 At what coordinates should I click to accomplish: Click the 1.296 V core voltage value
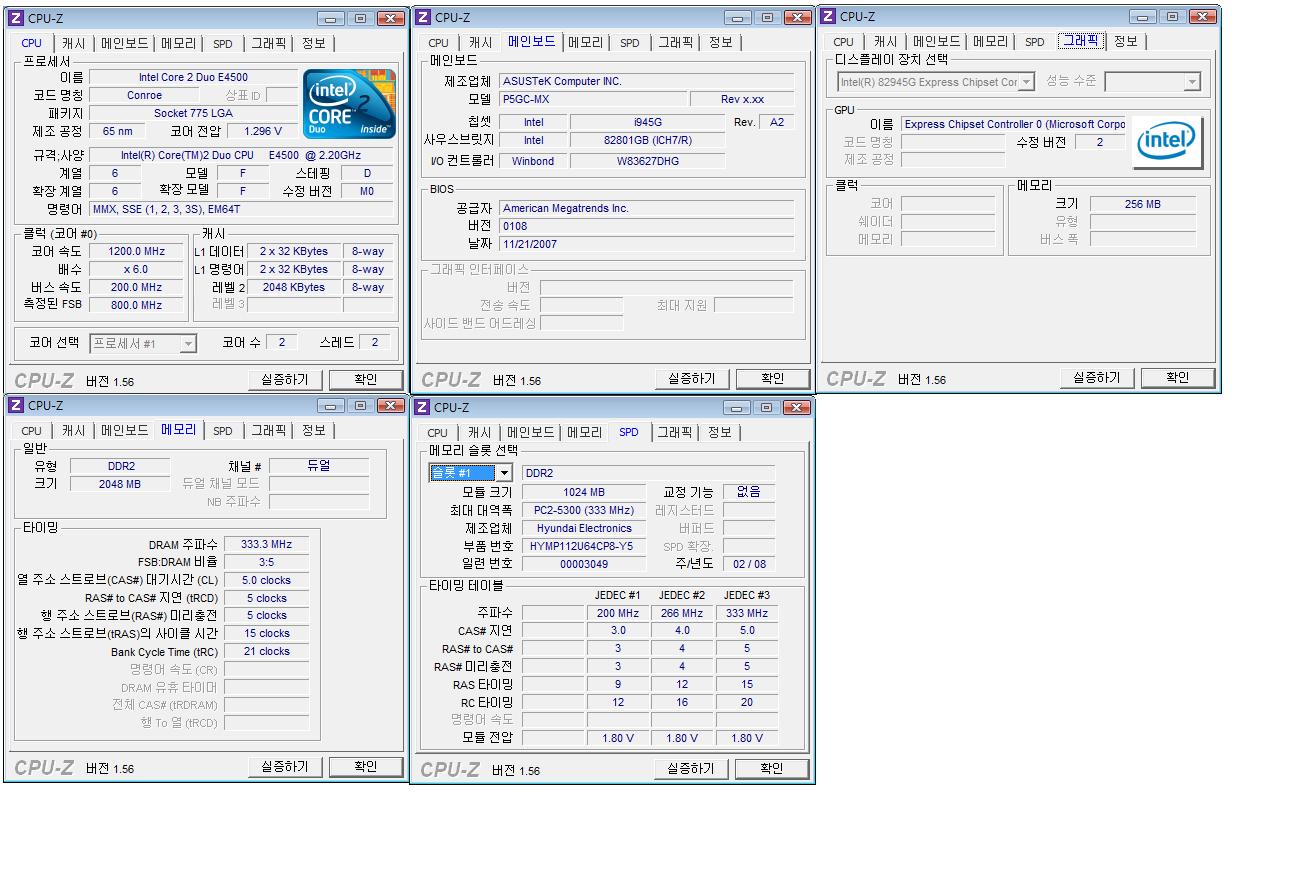click(x=263, y=131)
